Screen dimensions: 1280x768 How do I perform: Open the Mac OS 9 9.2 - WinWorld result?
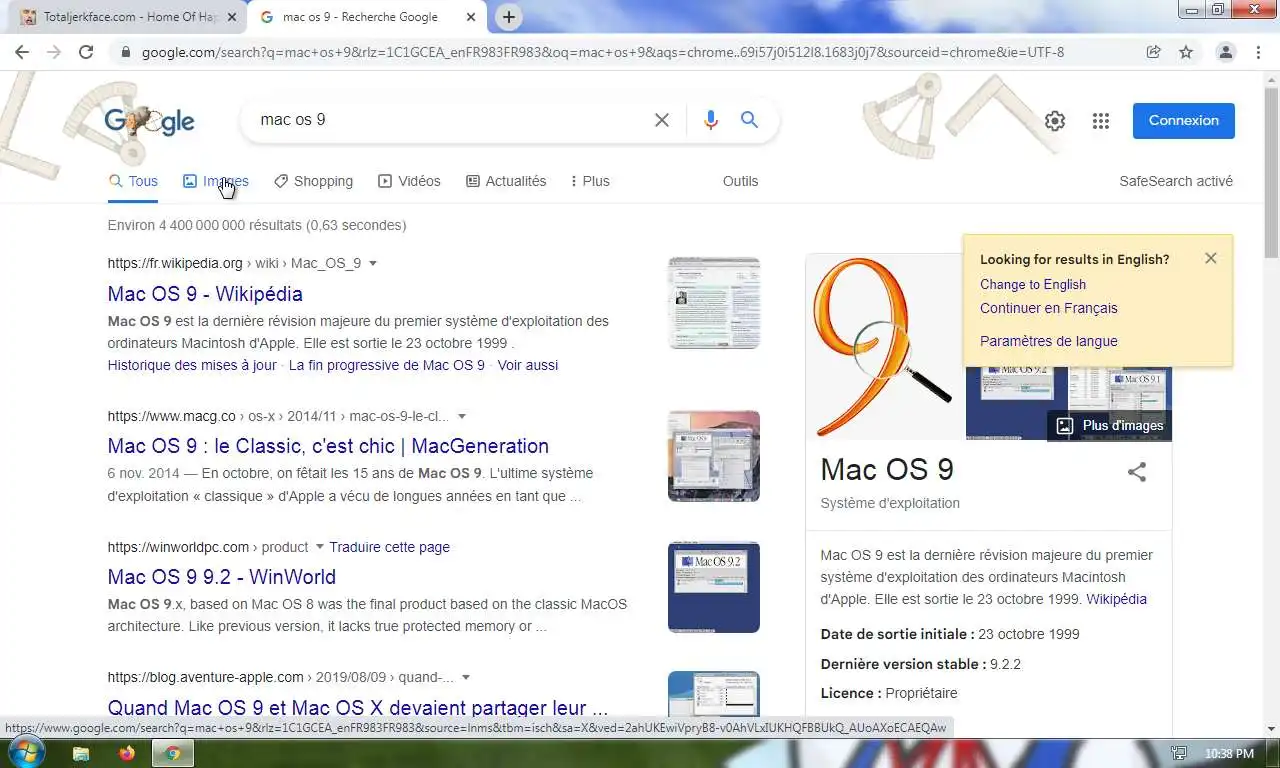click(x=222, y=577)
